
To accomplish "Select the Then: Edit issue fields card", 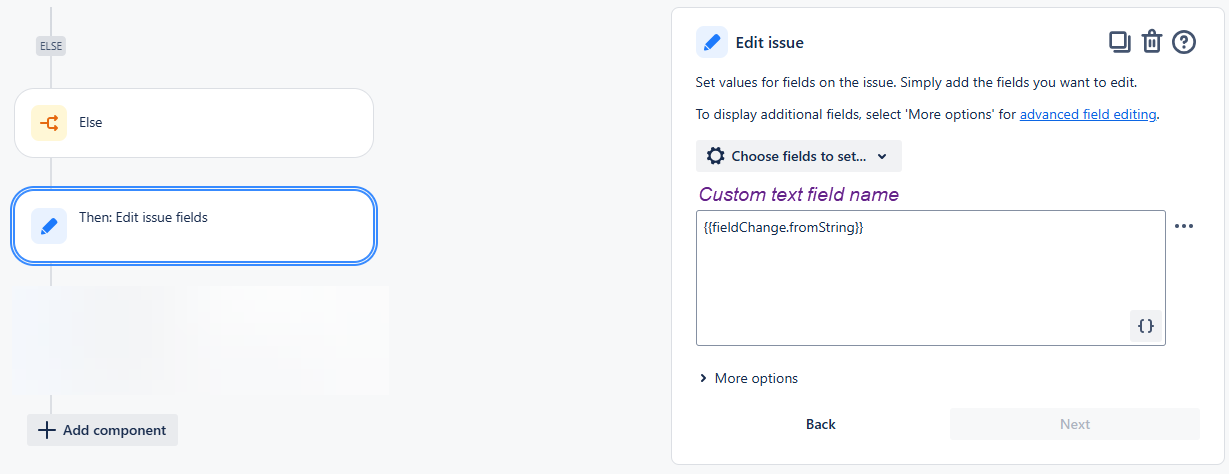I will click(x=194, y=226).
